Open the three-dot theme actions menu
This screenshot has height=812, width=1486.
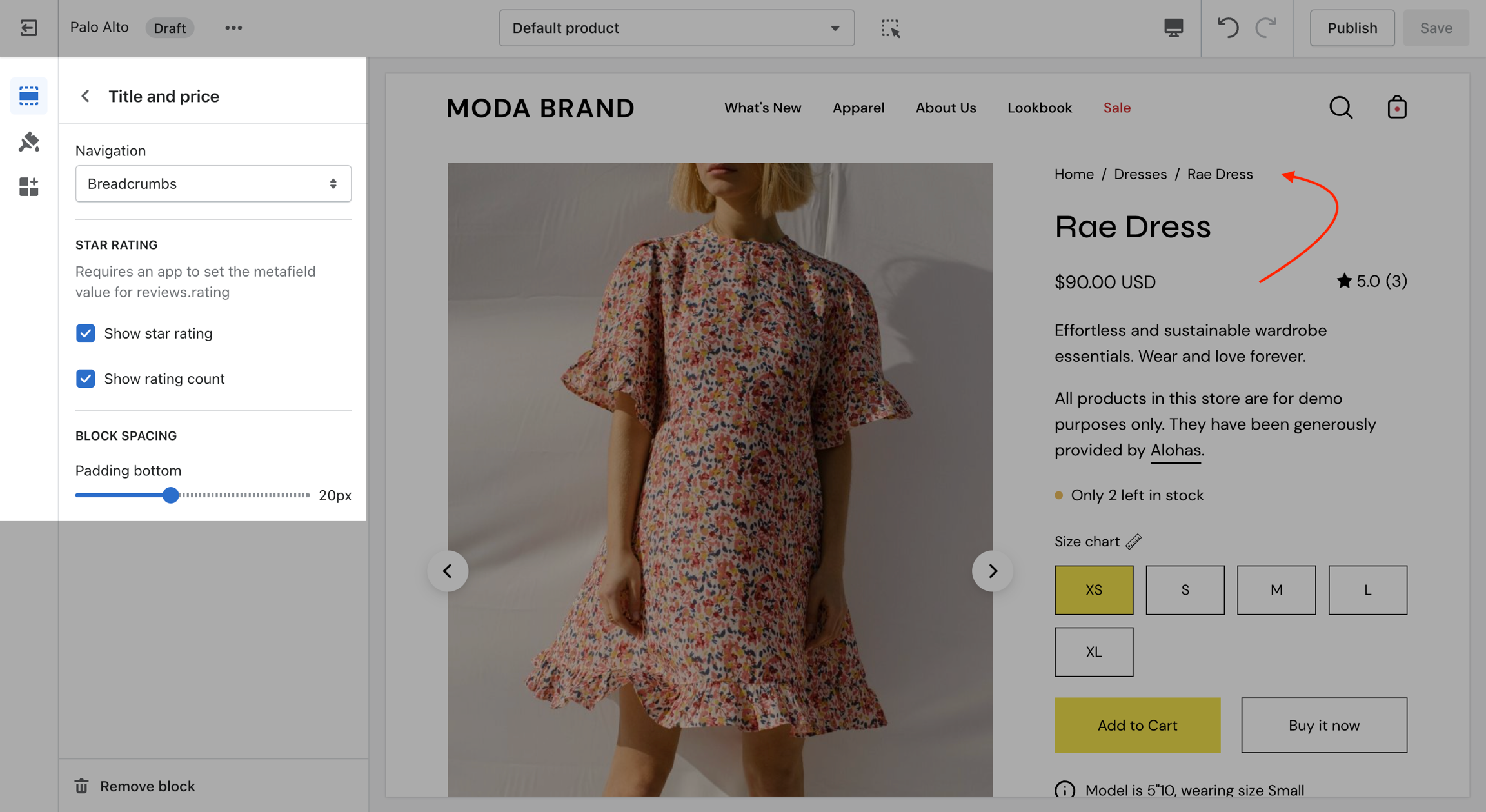tap(233, 28)
